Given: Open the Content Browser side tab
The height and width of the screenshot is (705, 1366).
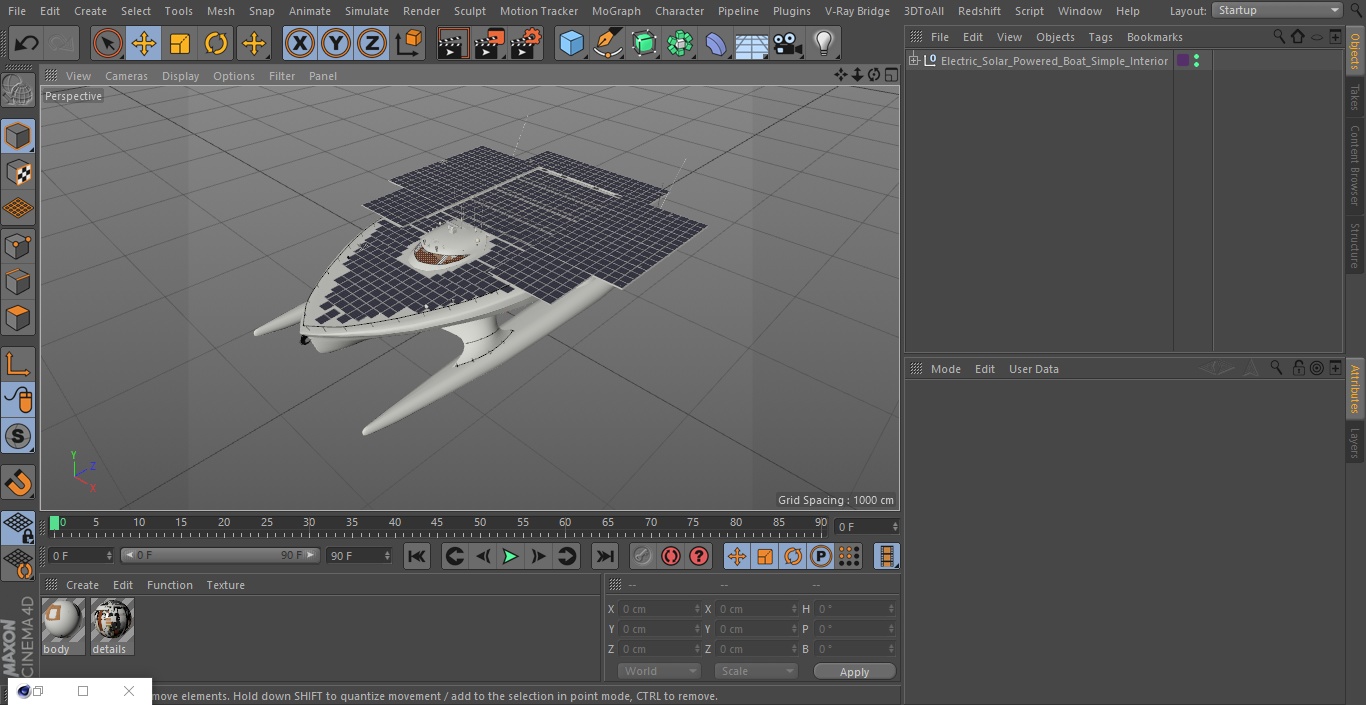Looking at the screenshot, I should [x=1355, y=165].
